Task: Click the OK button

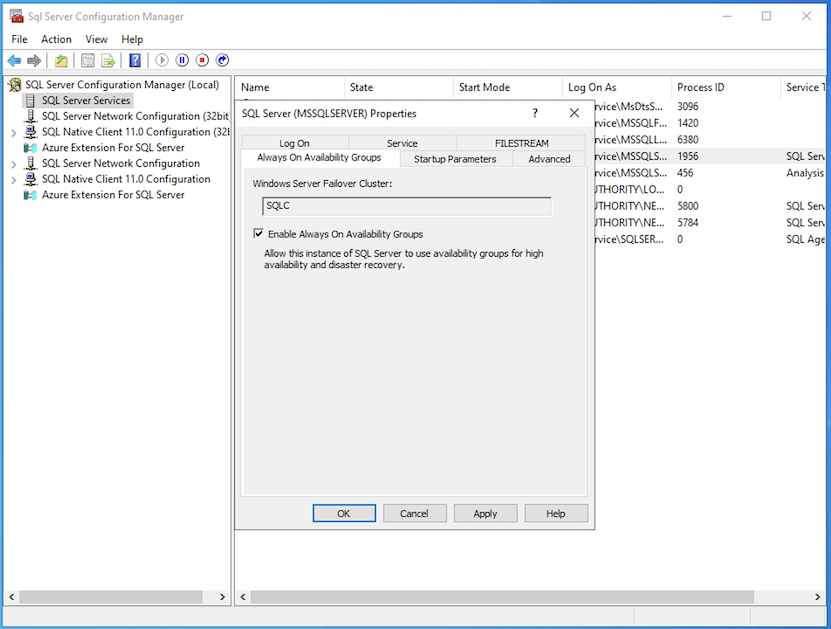Action: [344, 513]
